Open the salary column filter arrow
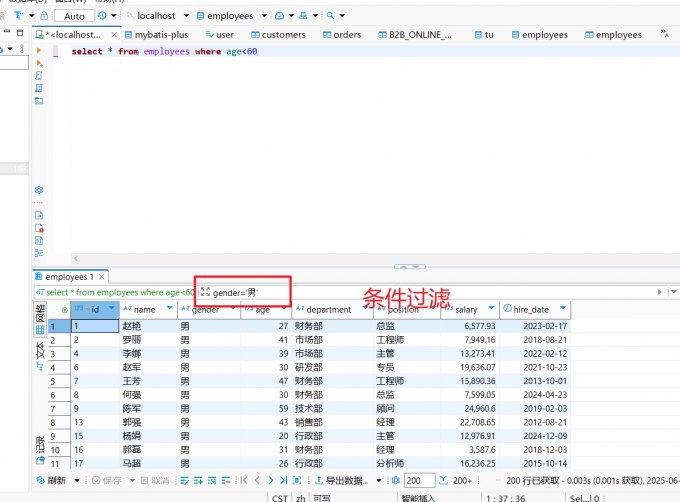 [491, 308]
